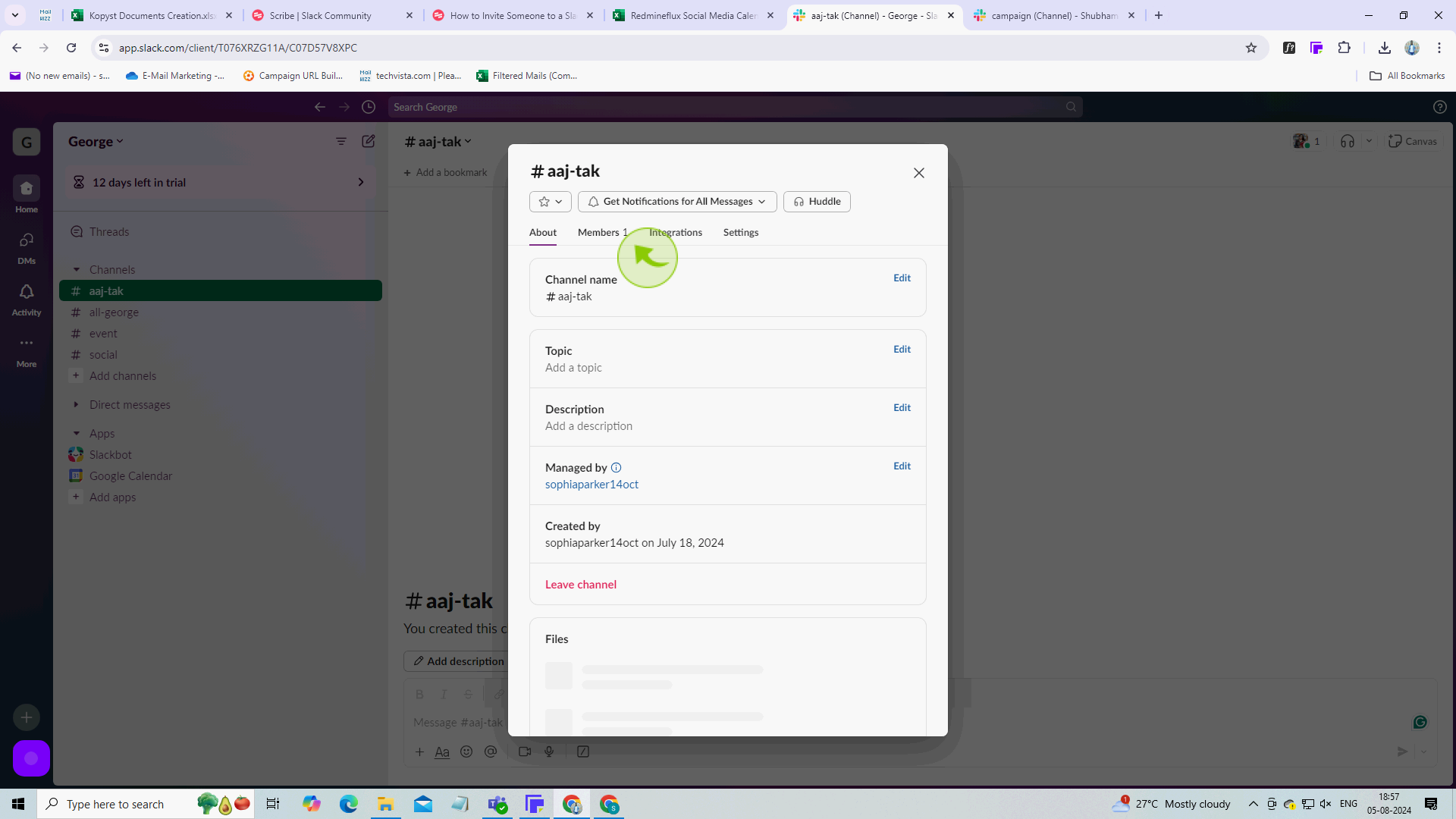
Task: Open huddle options dropdown arrow
Action: pyautogui.click(x=1369, y=141)
